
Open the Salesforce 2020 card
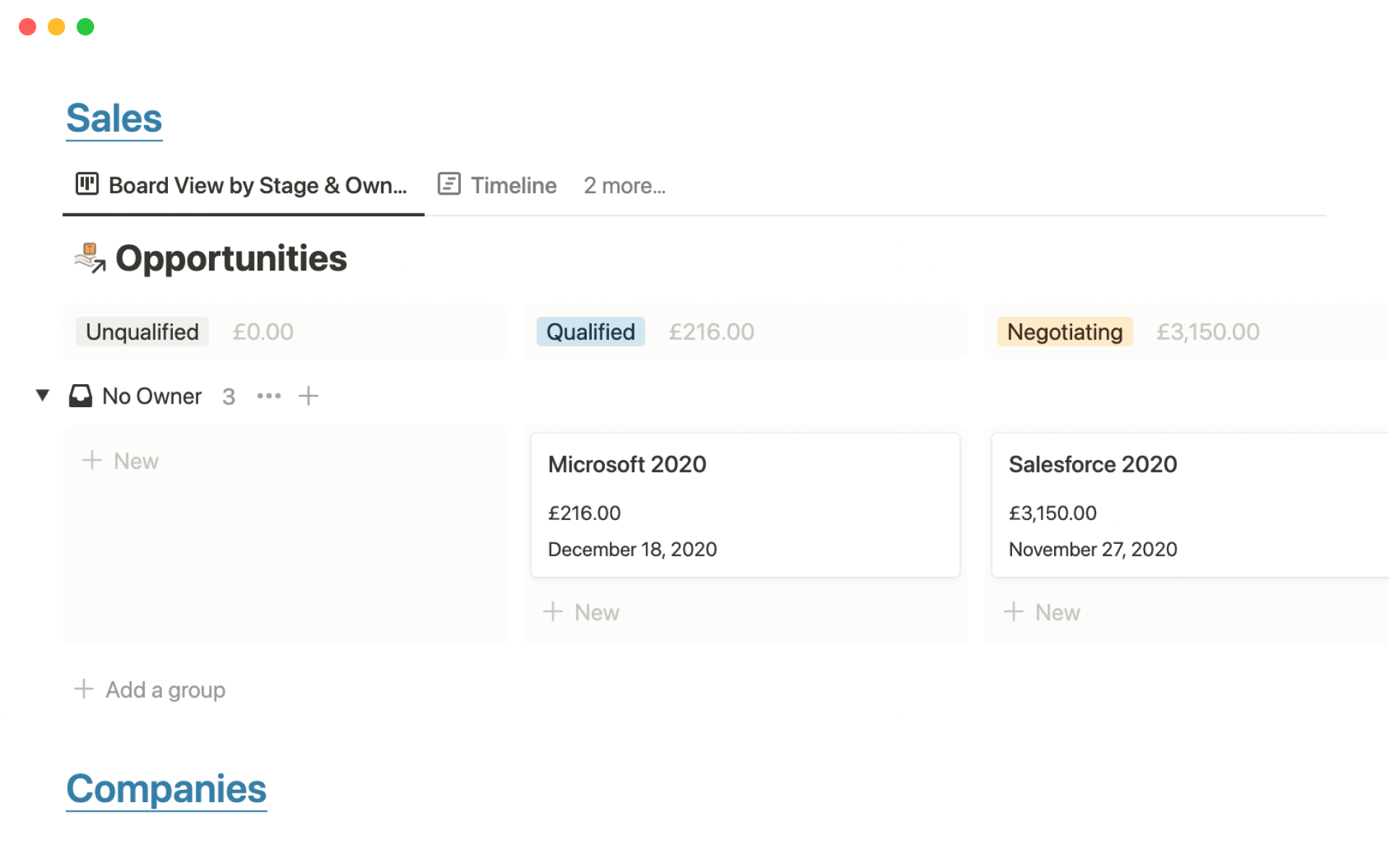click(1092, 464)
